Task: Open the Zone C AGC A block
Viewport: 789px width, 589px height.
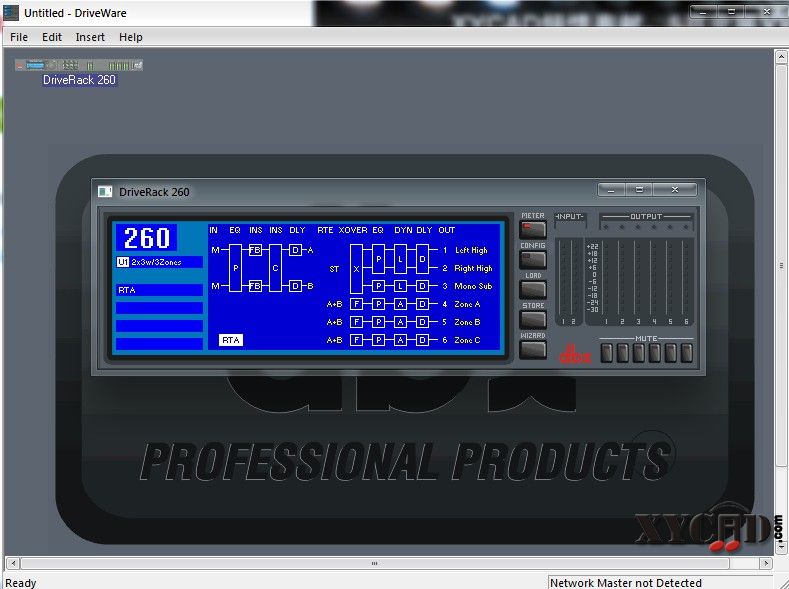Action: pos(400,340)
